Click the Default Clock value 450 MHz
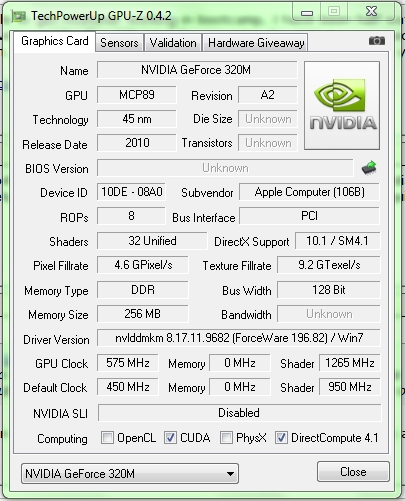 (x=128, y=387)
